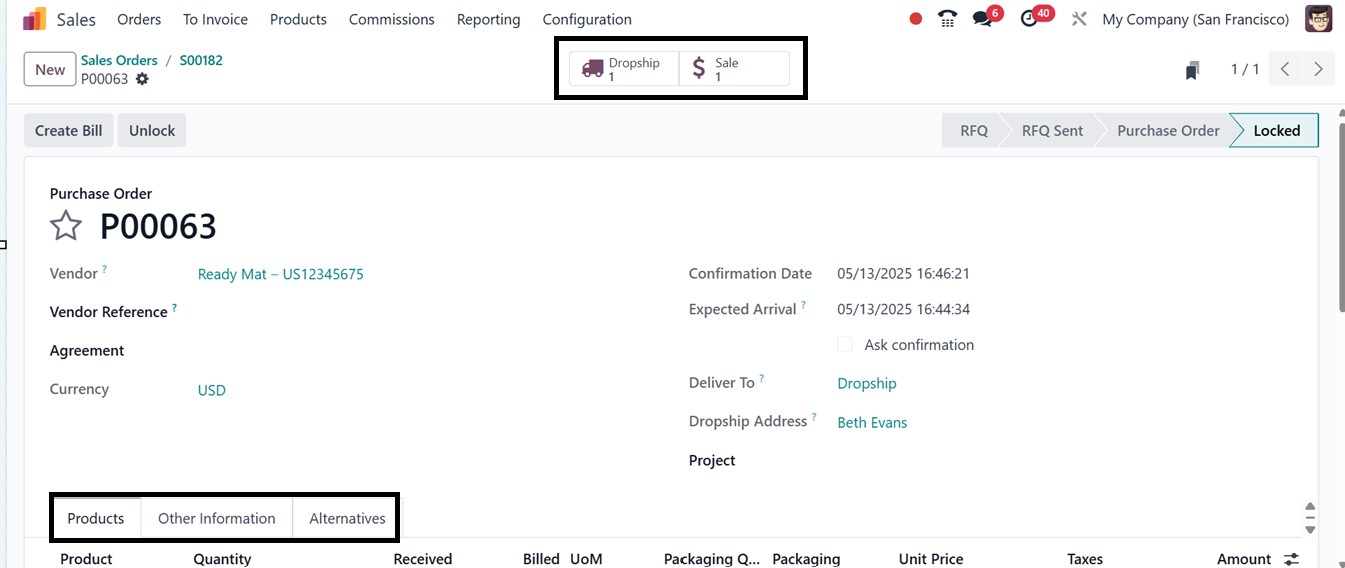The image size is (1345, 568).
Task: Open column options for the products table
Action: pyautogui.click(x=1292, y=559)
